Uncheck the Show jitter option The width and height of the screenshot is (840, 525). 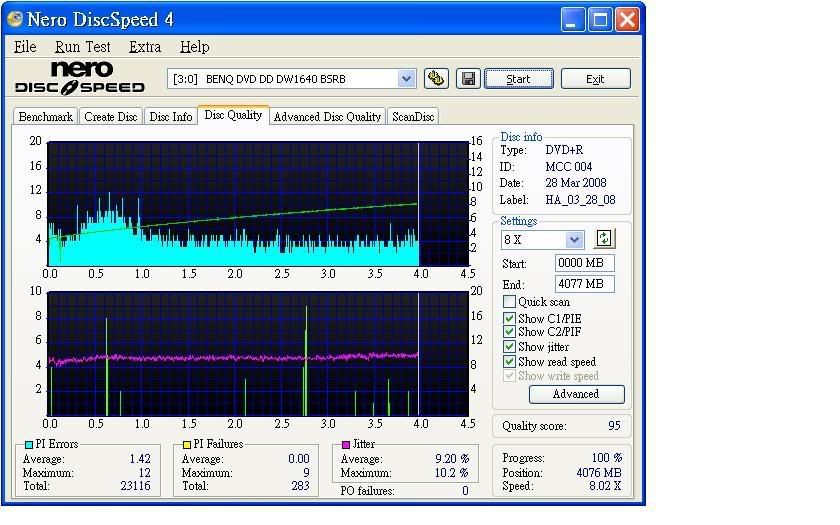click(509, 347)
